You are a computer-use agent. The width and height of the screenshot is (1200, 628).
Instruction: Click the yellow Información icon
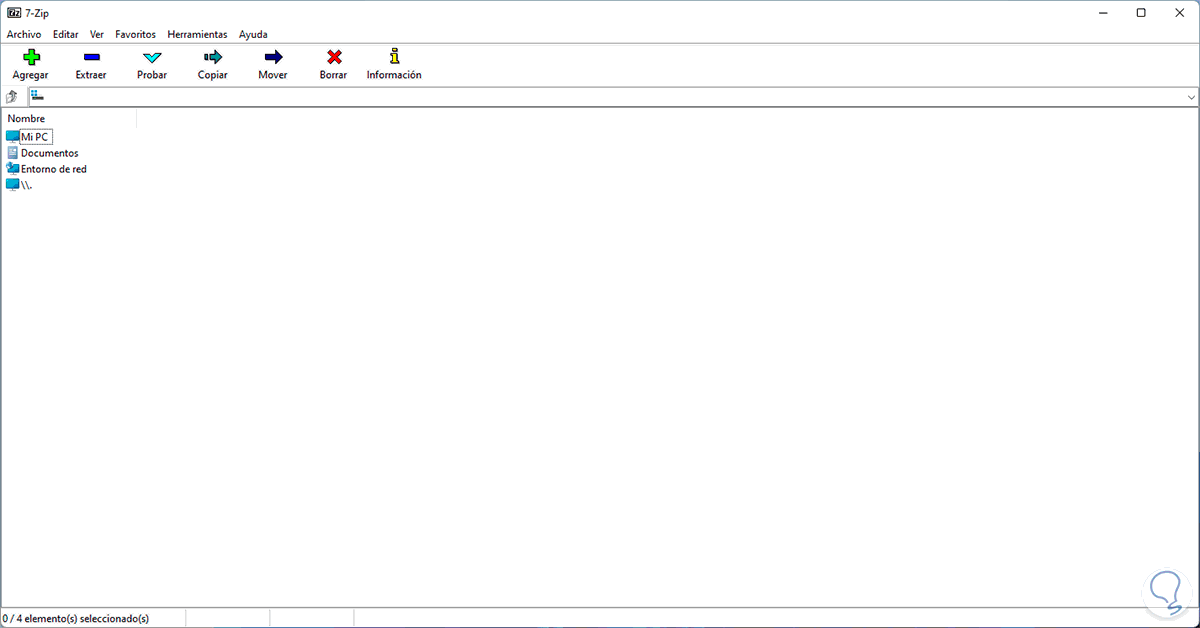(x=394, y=57)
